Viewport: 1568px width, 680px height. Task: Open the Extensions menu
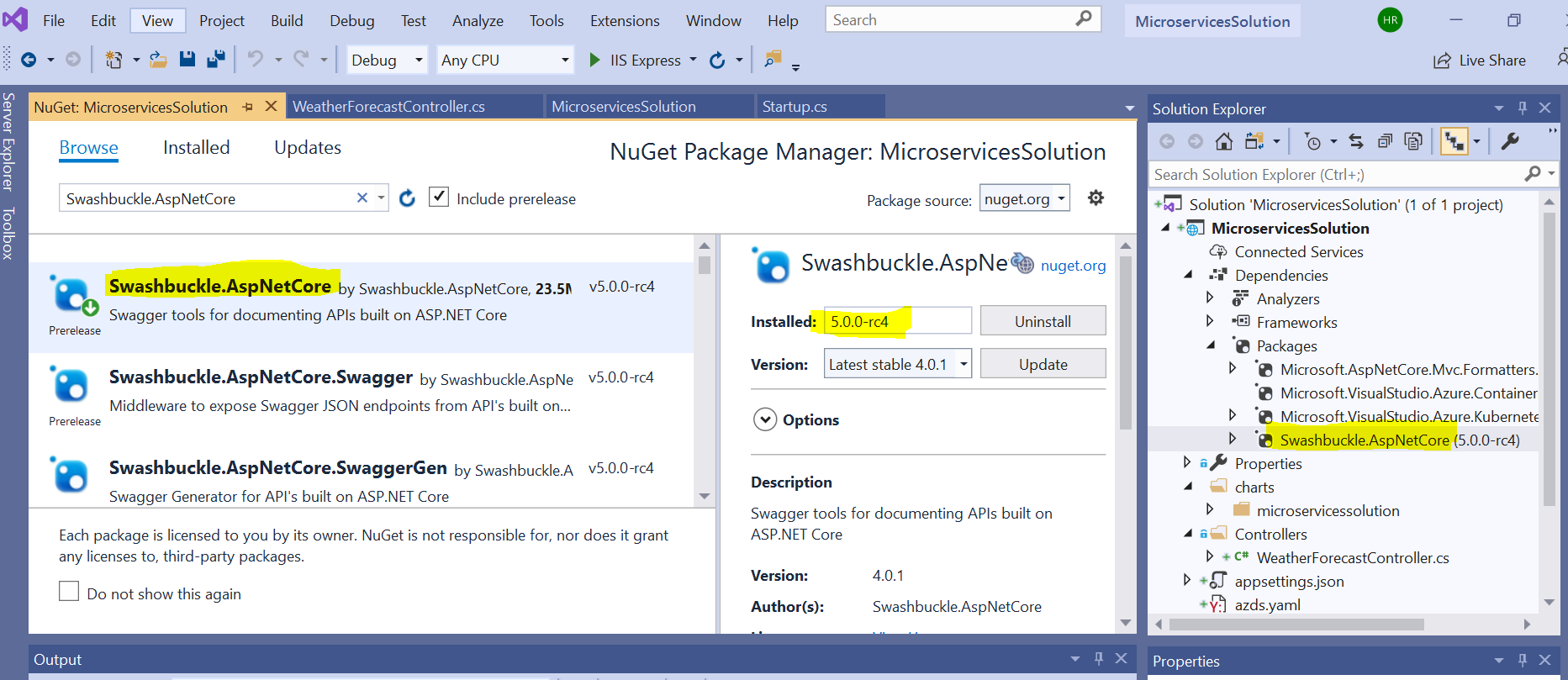click(x=625, y=20)
